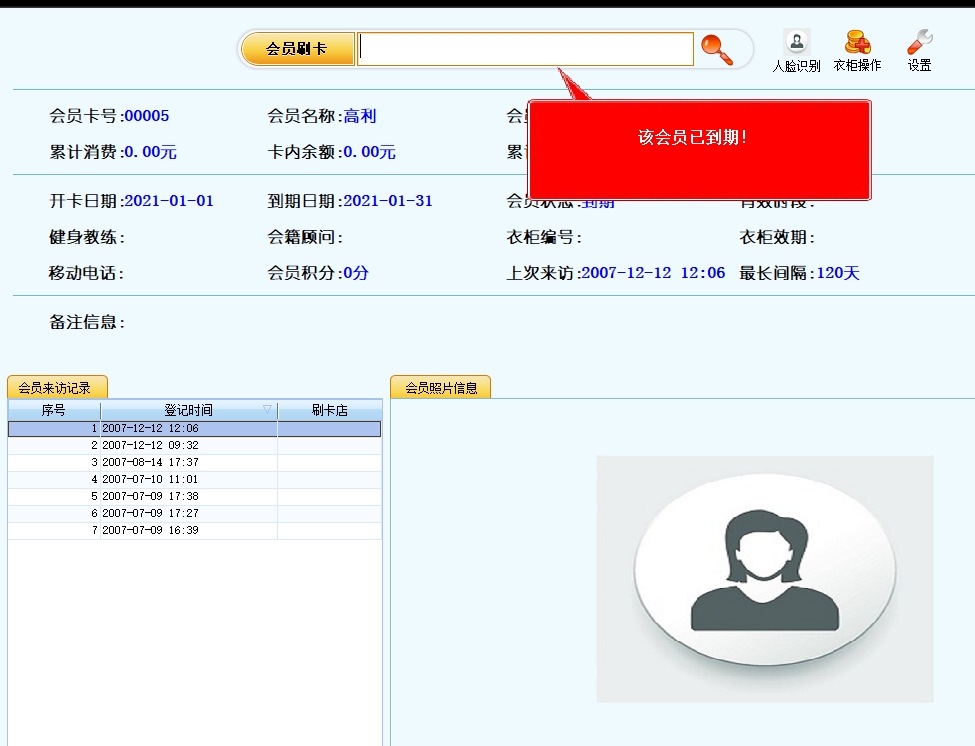Switch to 会员来访记录 tab
This screenshot has width=975, height=746.
tap(57, 388)
